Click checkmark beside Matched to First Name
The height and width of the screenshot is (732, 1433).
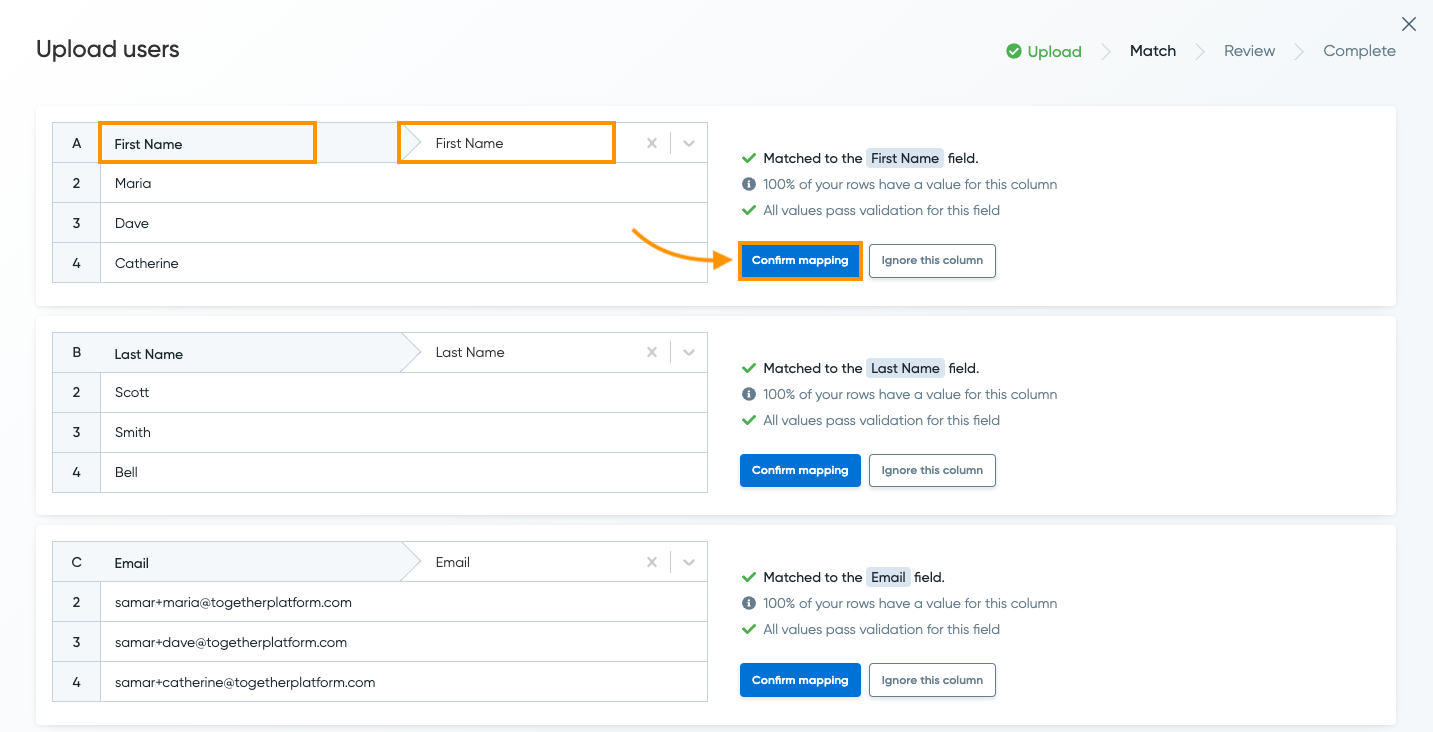pyautogui.click(x=749, y=158)
